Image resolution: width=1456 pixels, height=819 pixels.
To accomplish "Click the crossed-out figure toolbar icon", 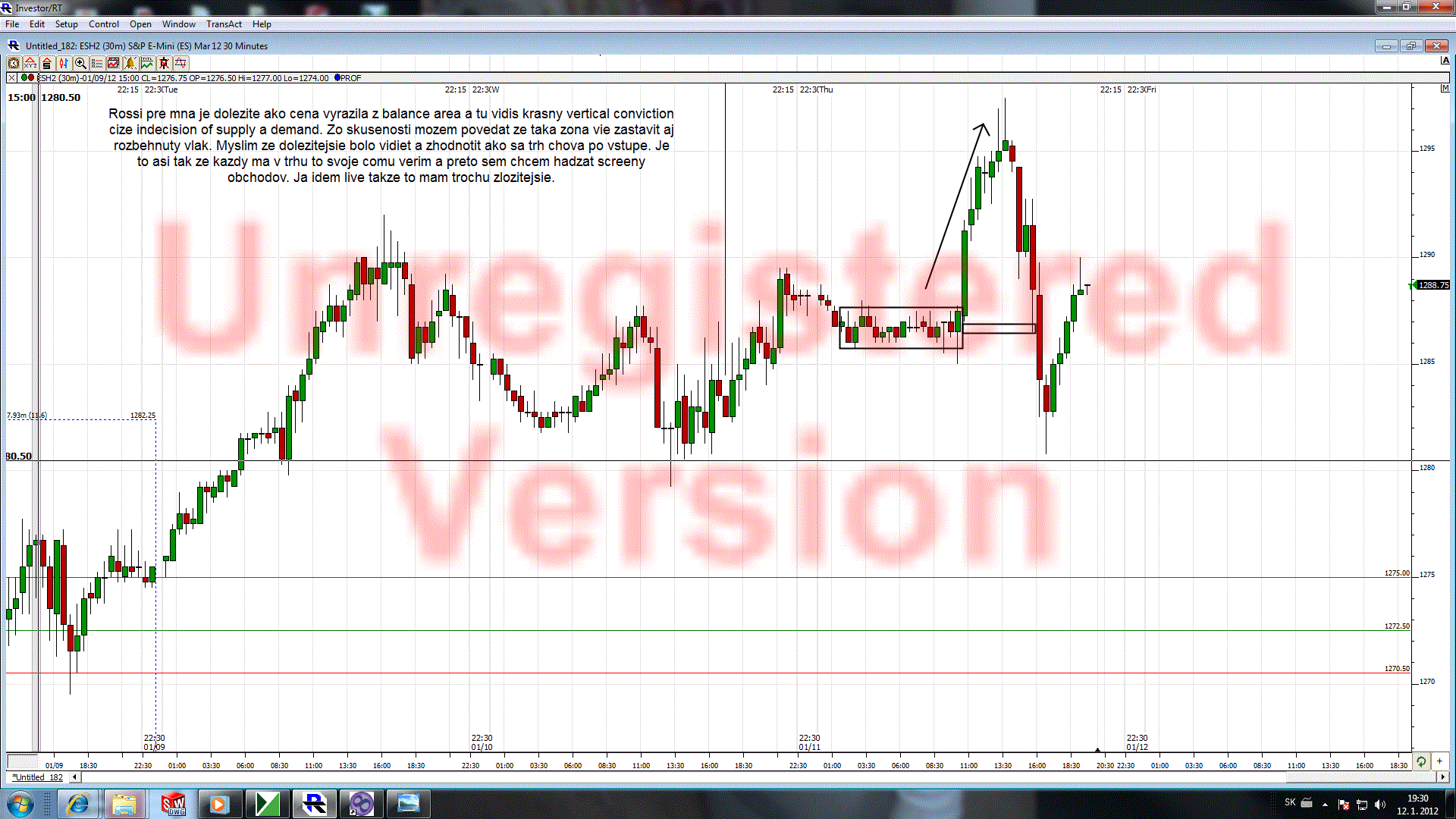I will click(164, 63).
